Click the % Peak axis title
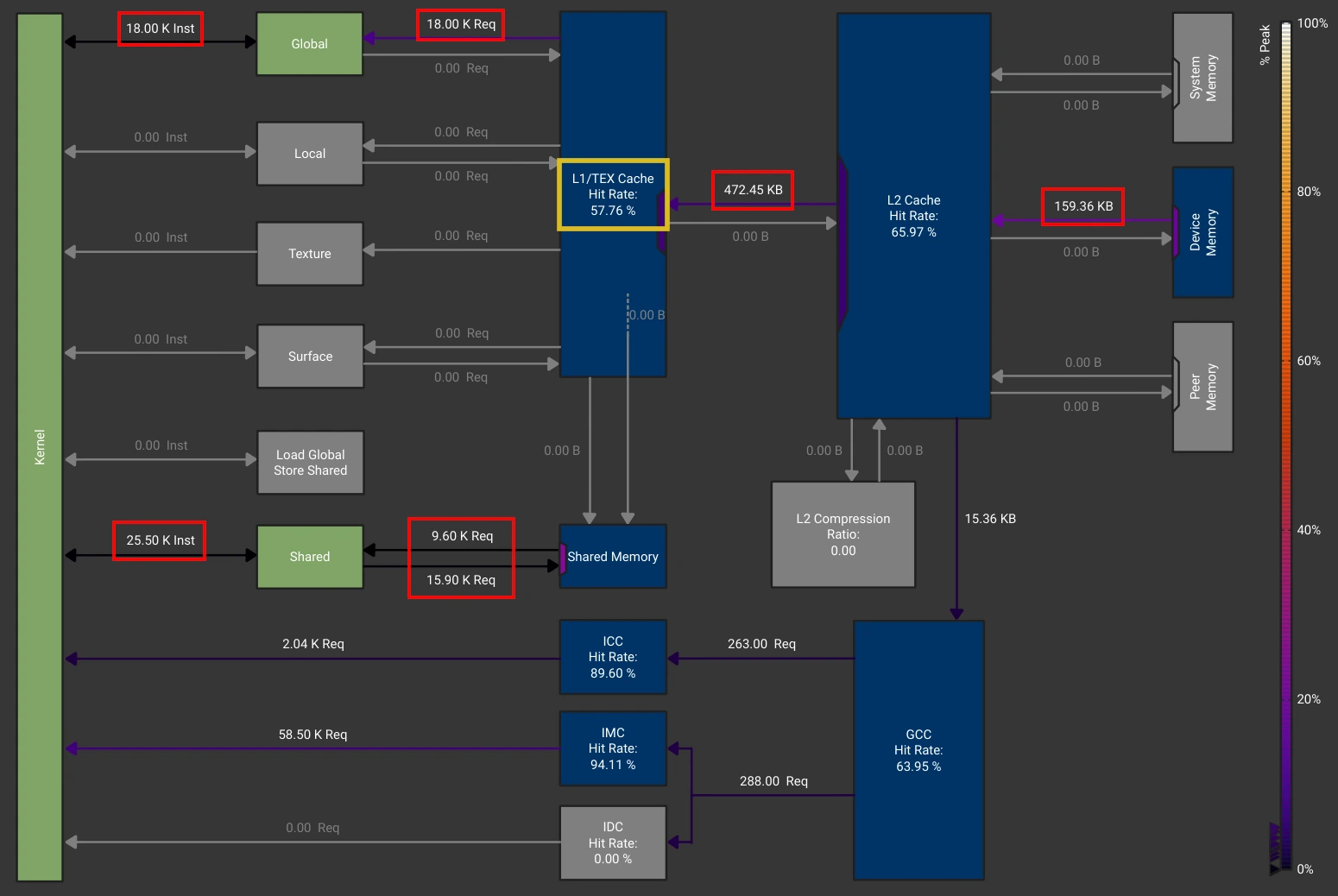This screenshot has height=896, width=1338. pos(1265,44)
